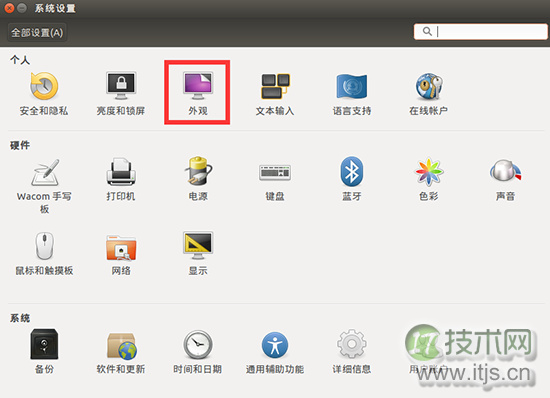Open Details (详细信息) panel
550x398 pixels.
click(x=351, y=351)
